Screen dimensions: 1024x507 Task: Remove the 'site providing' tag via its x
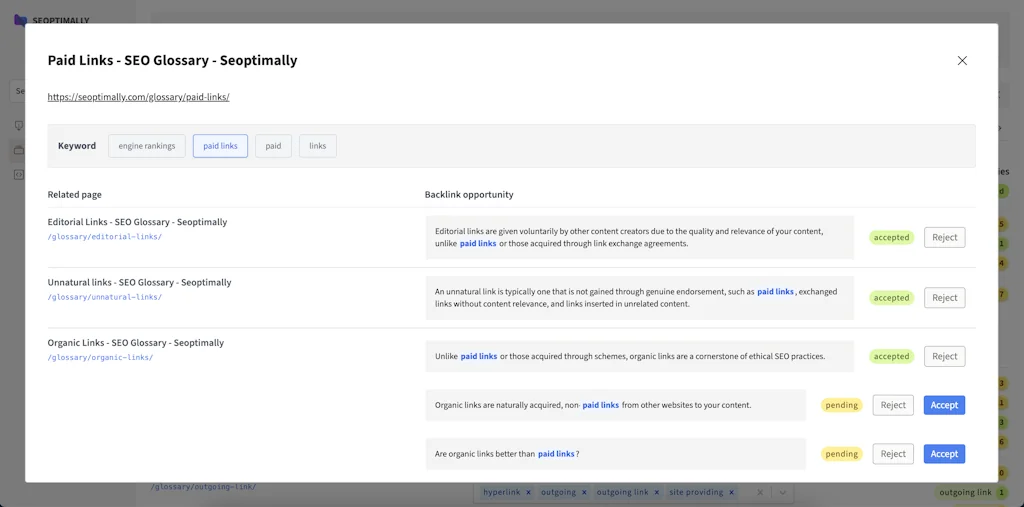(x=732, y=492)
